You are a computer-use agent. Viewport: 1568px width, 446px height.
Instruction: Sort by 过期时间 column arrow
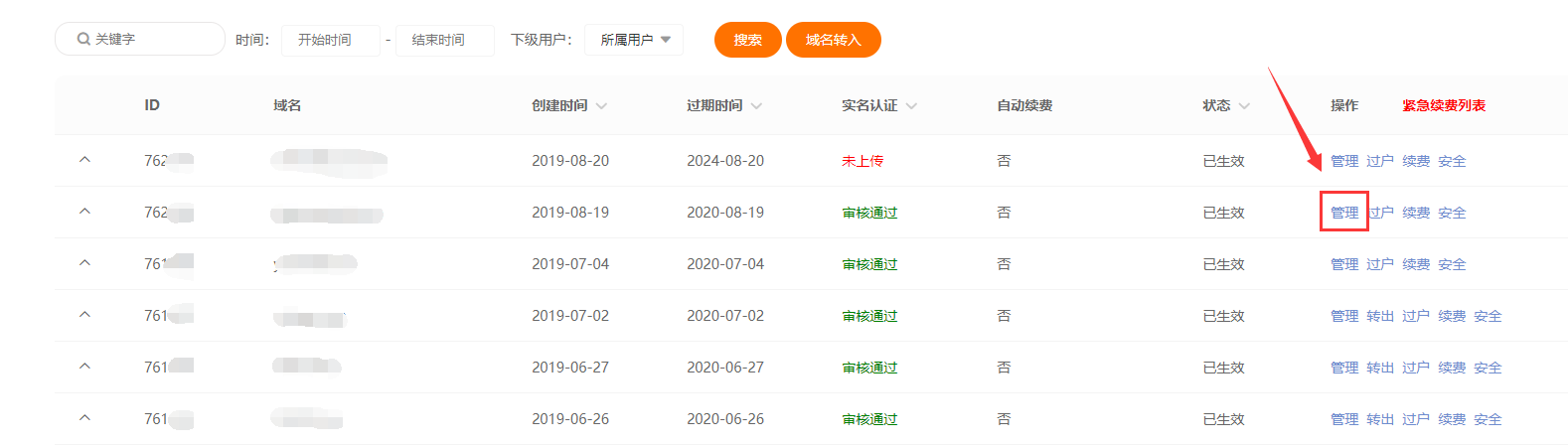click(756, 106)
